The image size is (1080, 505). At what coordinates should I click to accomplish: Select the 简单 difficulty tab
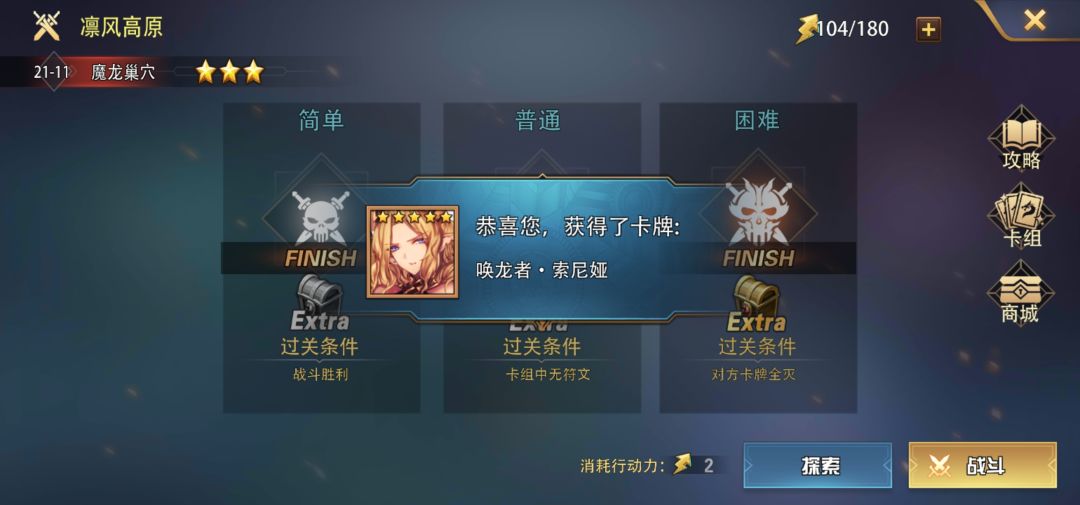[321, 121]
